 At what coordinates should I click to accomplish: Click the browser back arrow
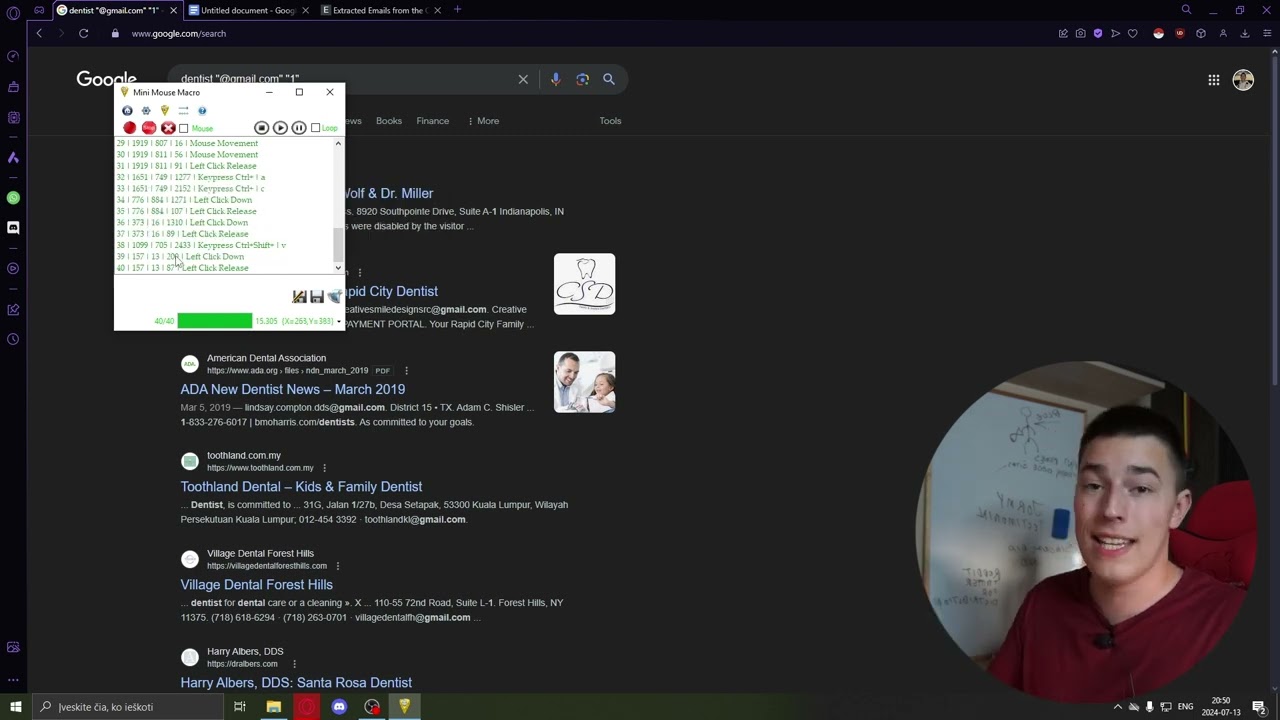[39, 33]
